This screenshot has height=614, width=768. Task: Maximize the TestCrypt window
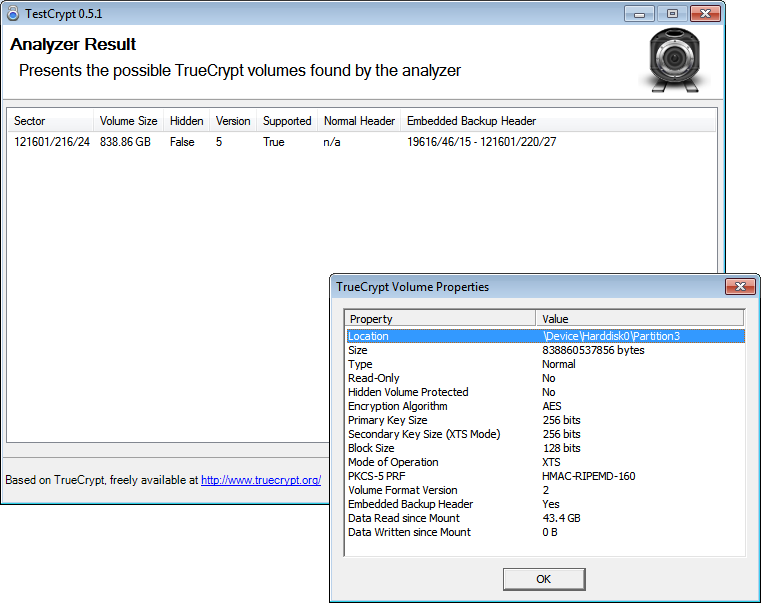pos(672,14)
